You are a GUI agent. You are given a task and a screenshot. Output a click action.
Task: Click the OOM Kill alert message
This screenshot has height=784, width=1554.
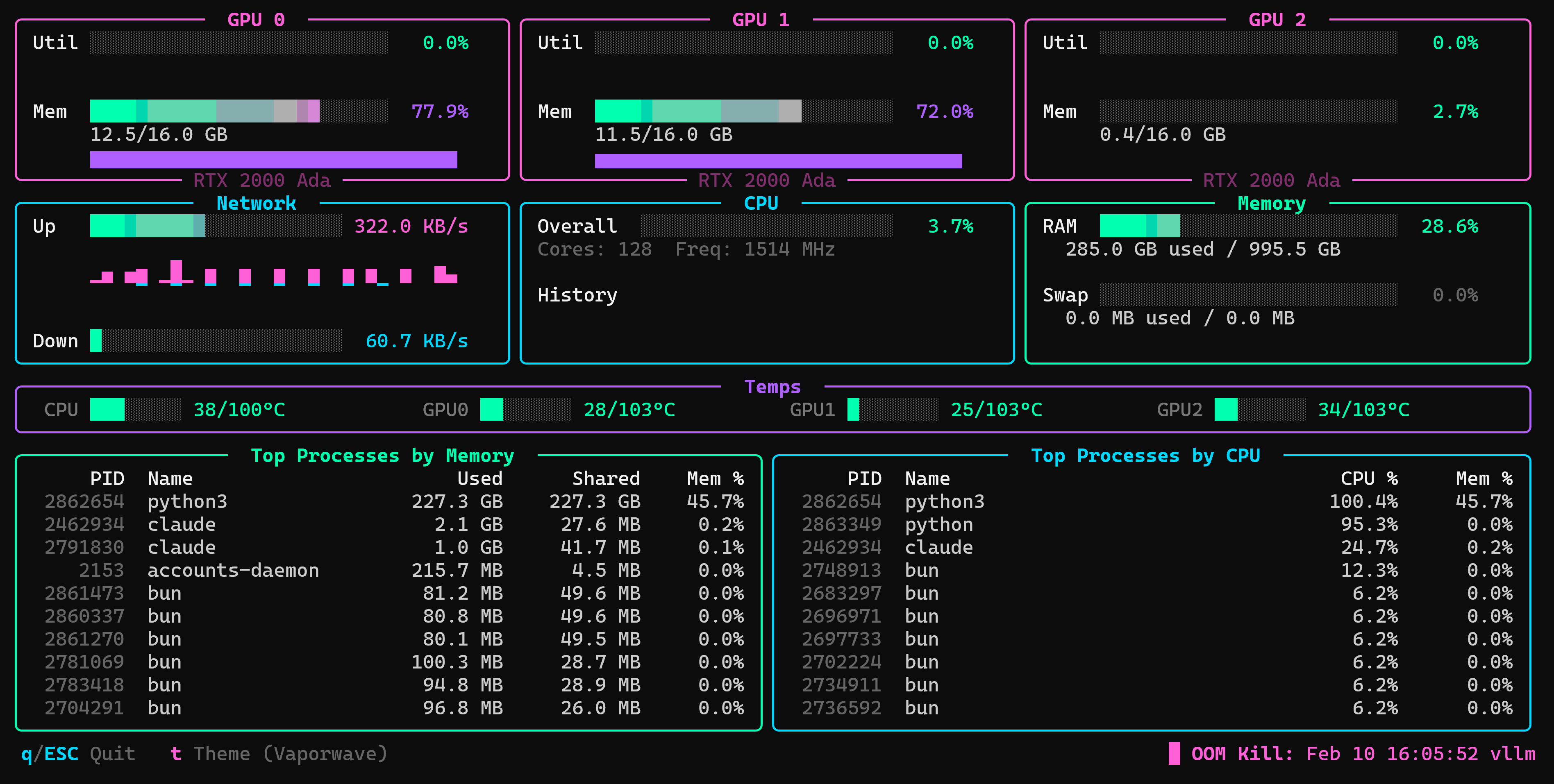pyautogui.click(x=1352, y=754)
